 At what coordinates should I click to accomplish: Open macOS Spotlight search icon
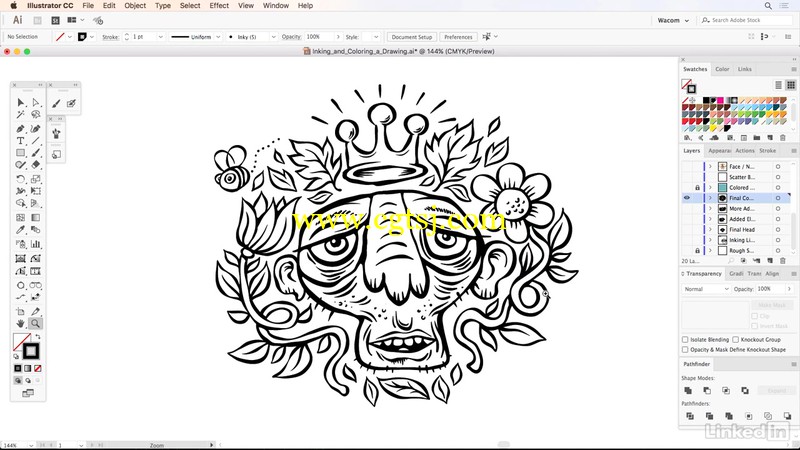(768, 6)
